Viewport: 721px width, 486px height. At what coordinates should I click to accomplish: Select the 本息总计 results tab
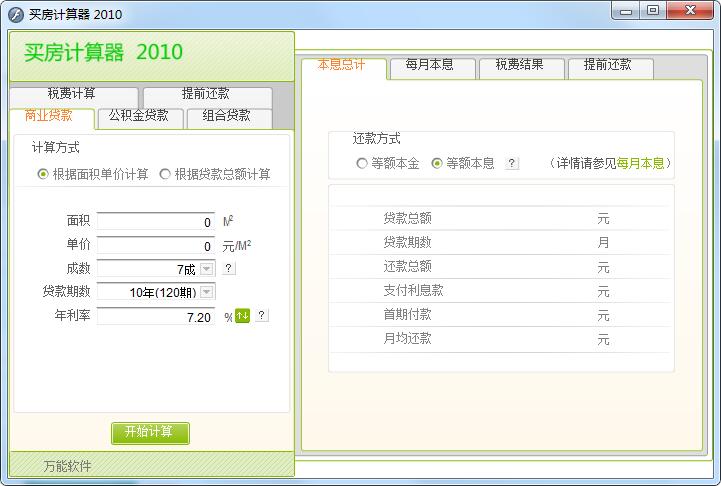(344, 68)
